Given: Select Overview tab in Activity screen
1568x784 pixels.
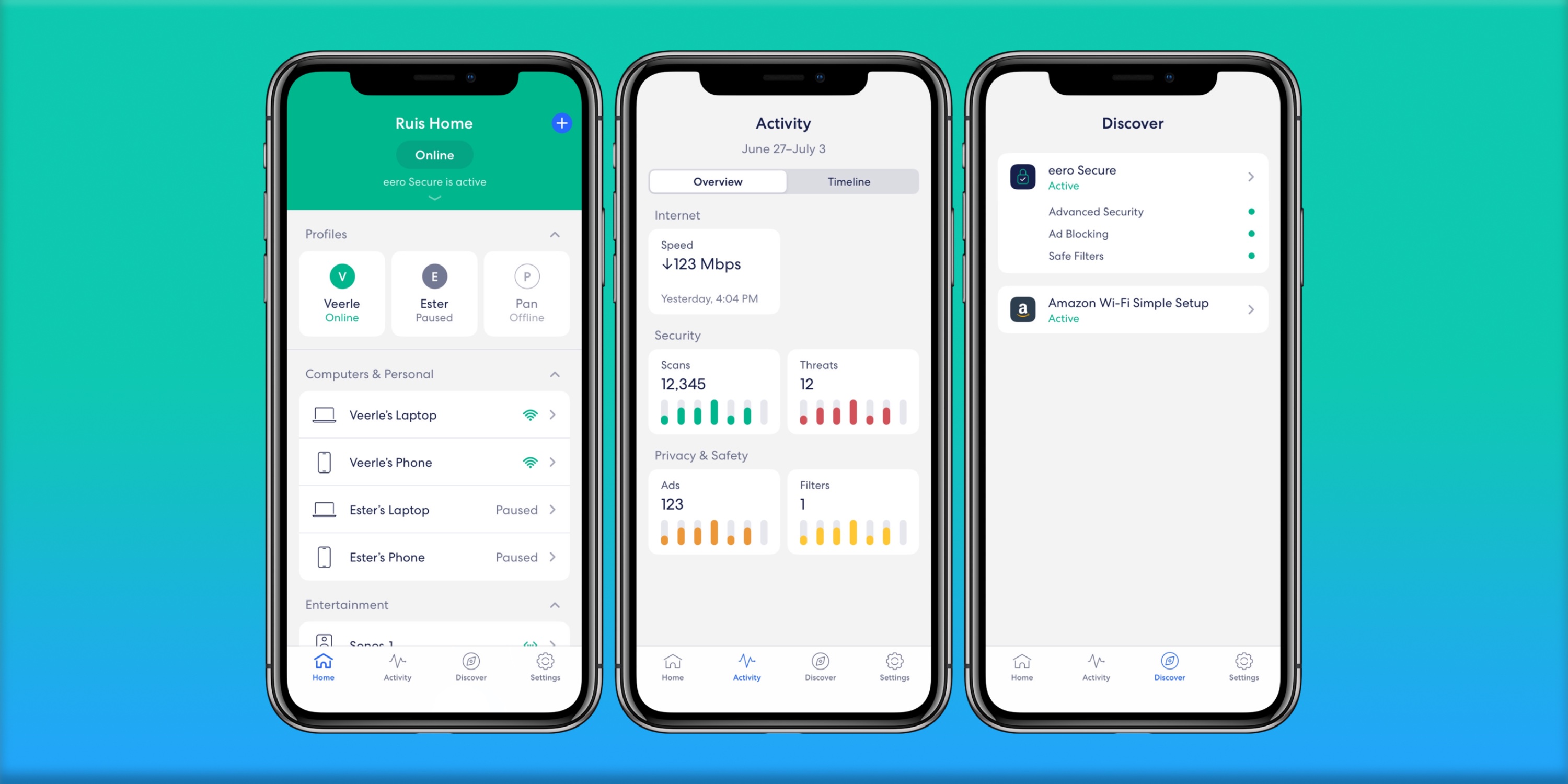Looking at the screenshot, I should pyautogui.click(x=718, y=181).
